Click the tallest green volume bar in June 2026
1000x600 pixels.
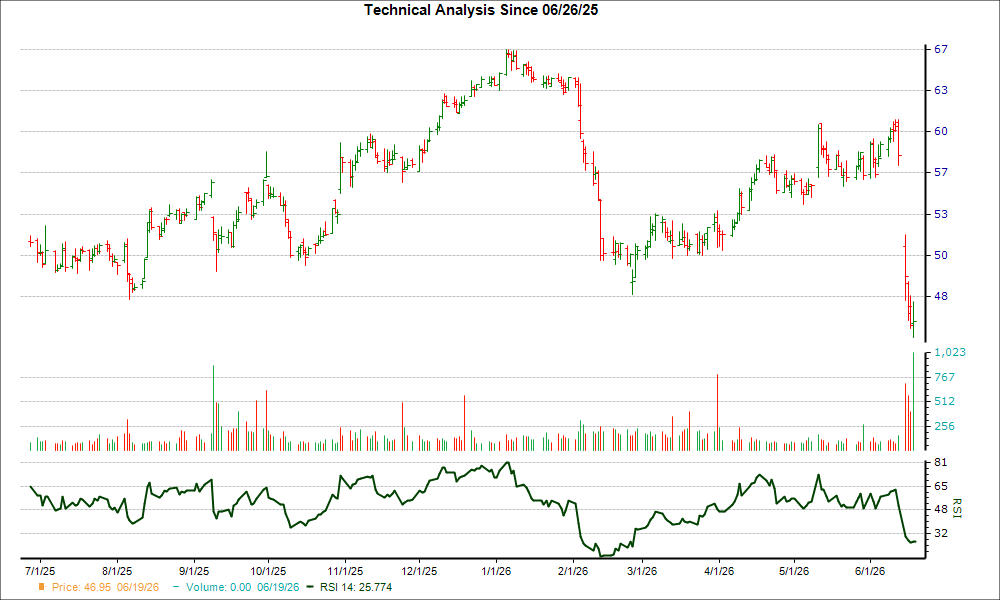(913, 402)
